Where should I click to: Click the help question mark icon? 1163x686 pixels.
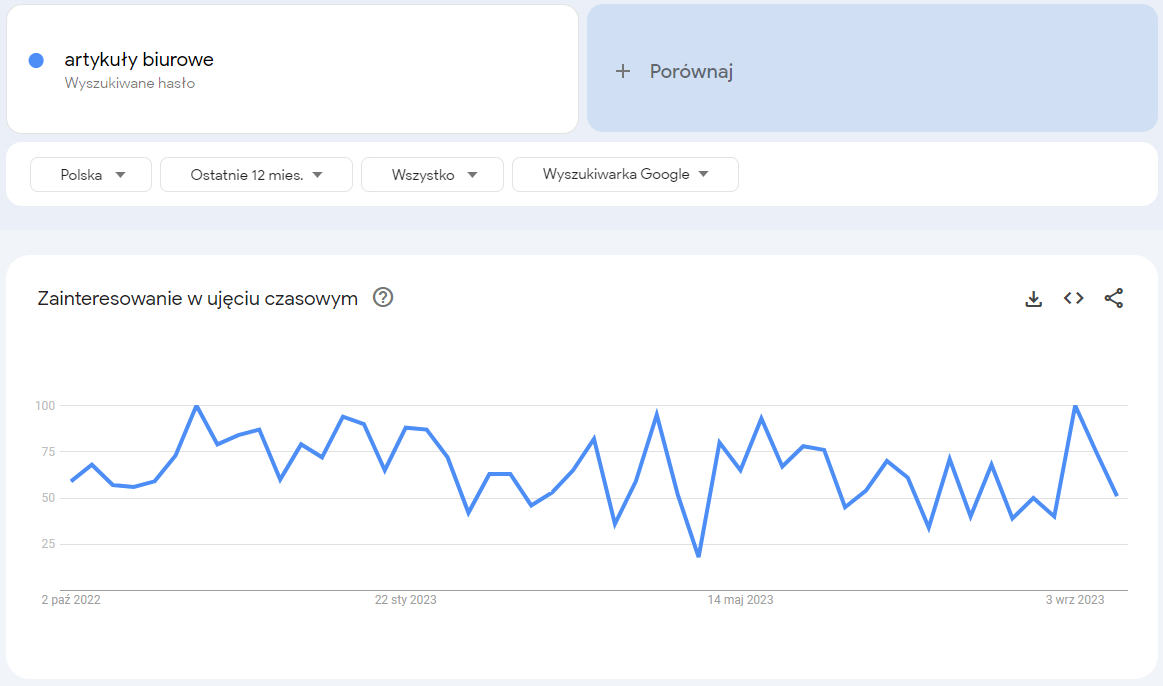coord(383,297)
